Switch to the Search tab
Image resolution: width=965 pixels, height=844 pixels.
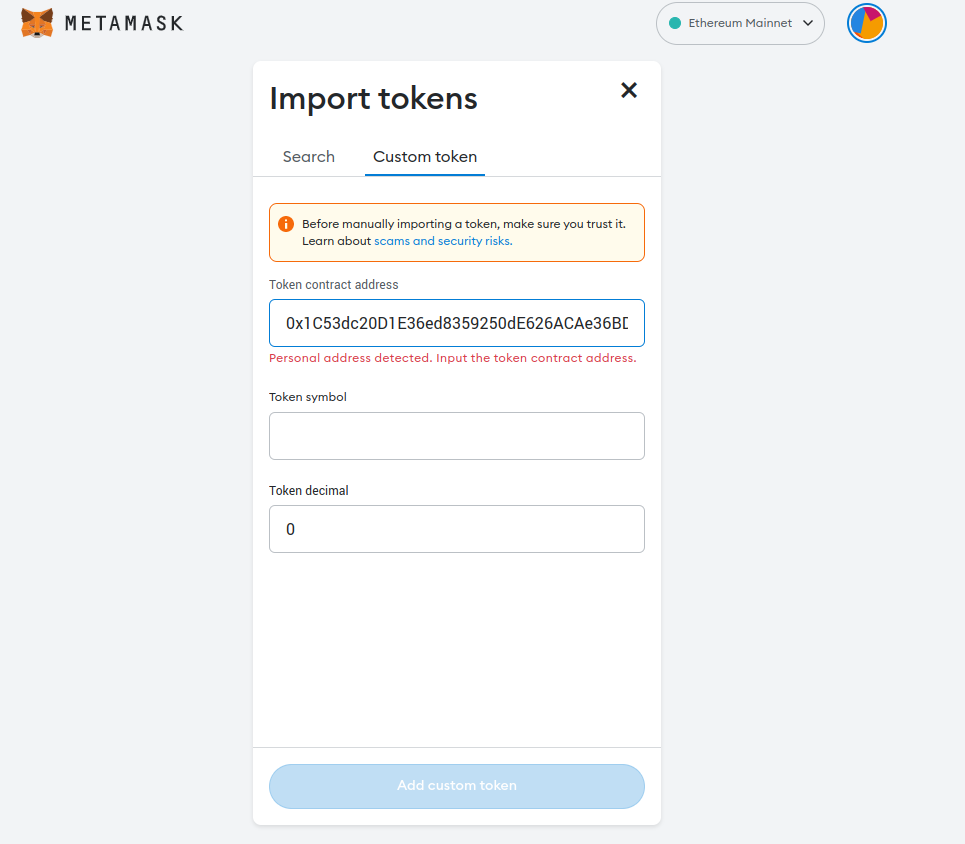tap(308, 157)
